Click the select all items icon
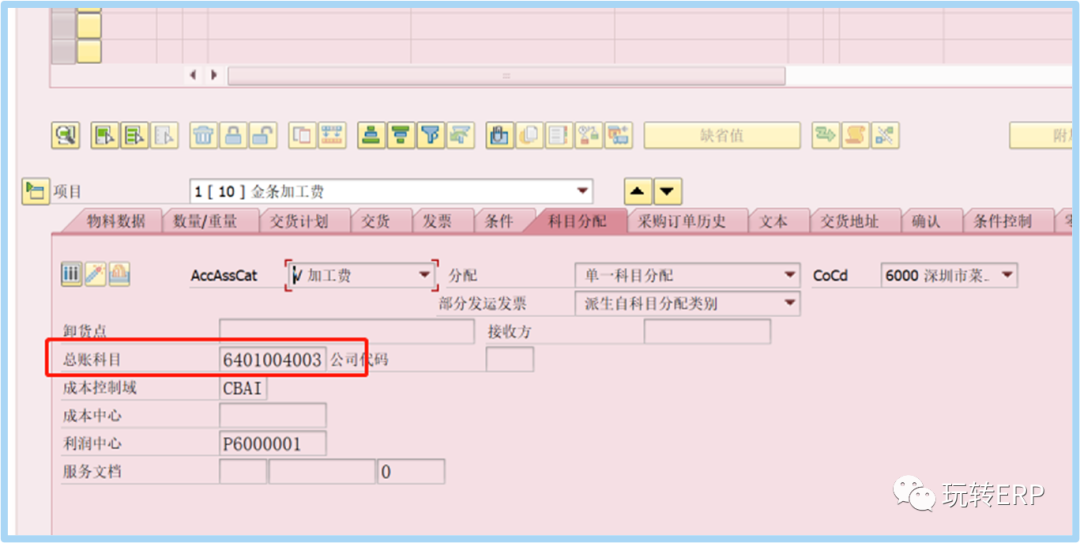 pyautogui.click(x=105, y=136)
